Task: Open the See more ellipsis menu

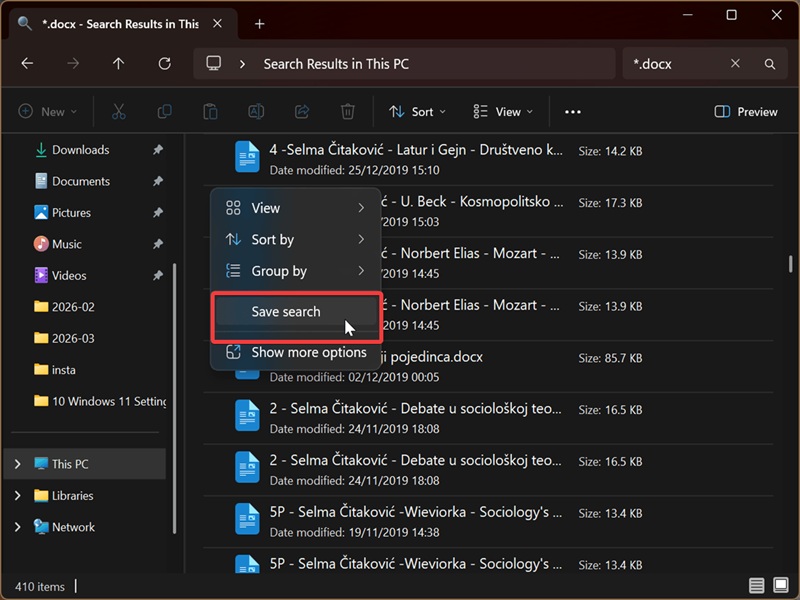Action: pyautogui.click(x=572, y=112)
